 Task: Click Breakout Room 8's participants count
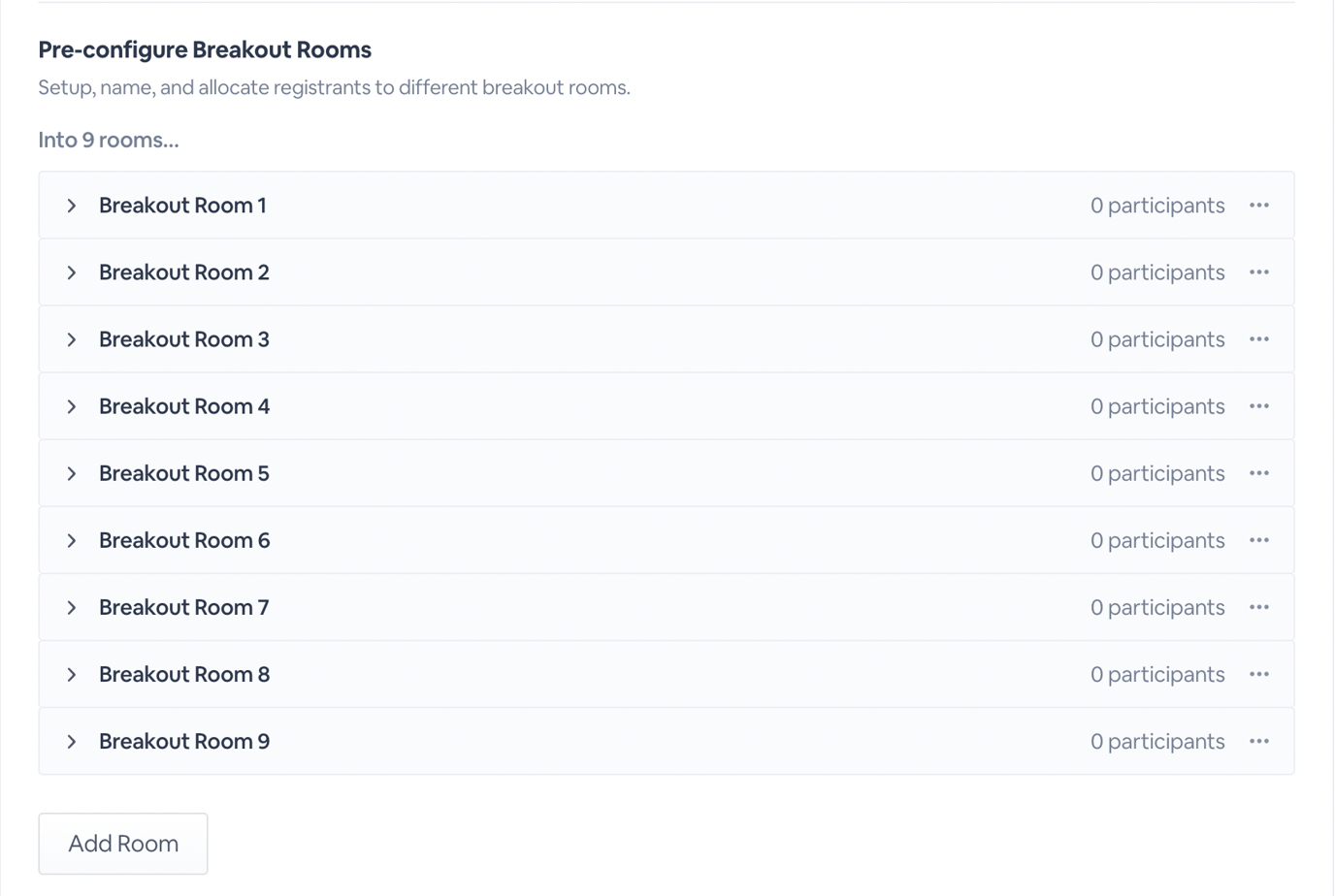pos(1156,674)
